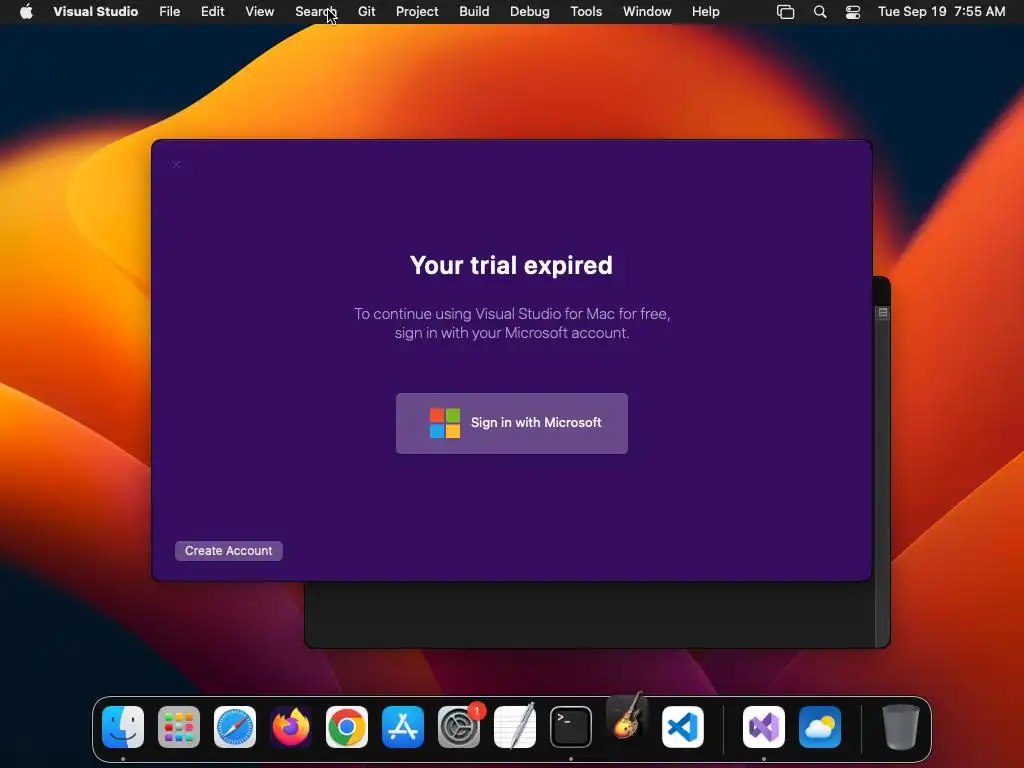Screen dimensions: 1024x768
Task: Open Trash from the dock
Action: pyautogui.click(x=901, y=727)
